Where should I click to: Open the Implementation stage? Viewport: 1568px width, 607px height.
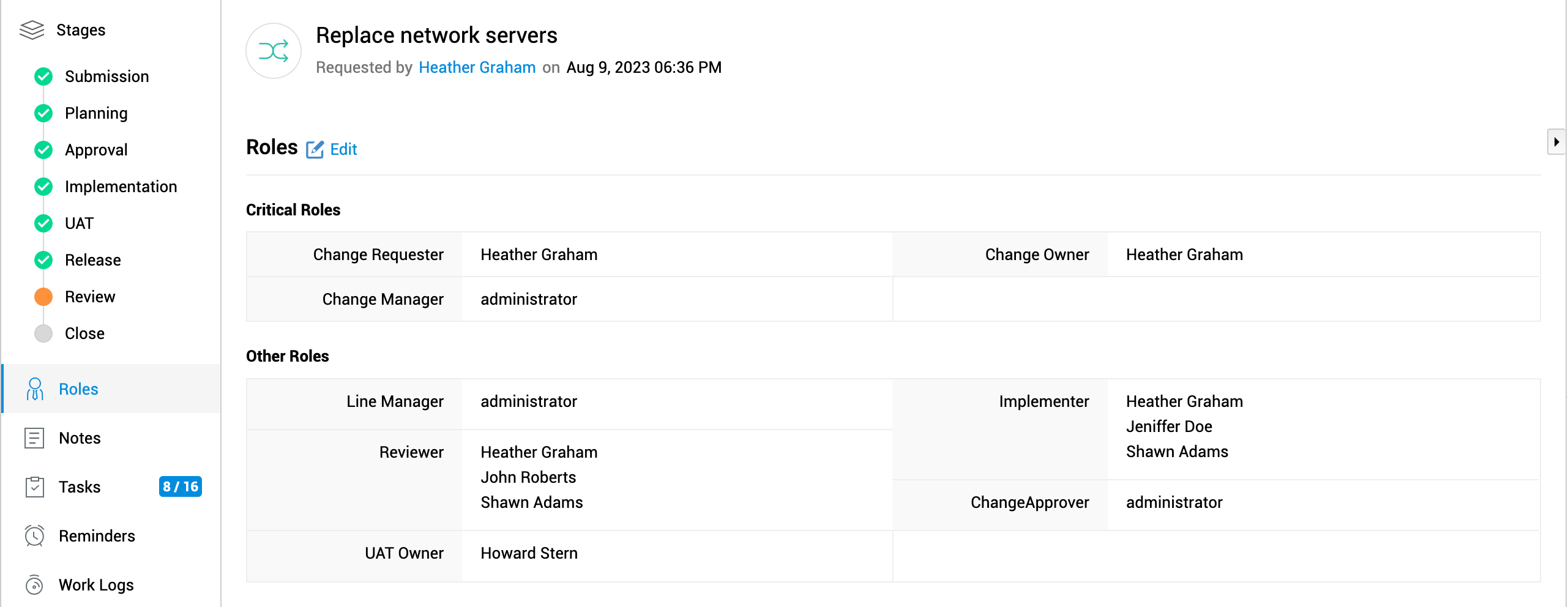(121, 187)
